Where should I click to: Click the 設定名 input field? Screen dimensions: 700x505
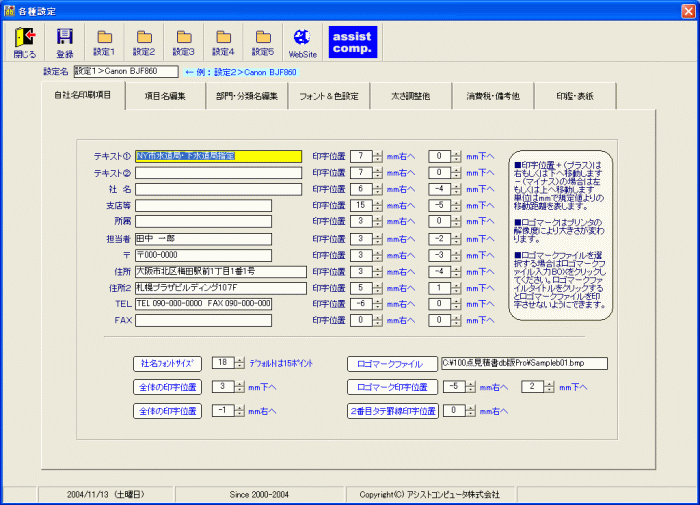pos(126,71)
